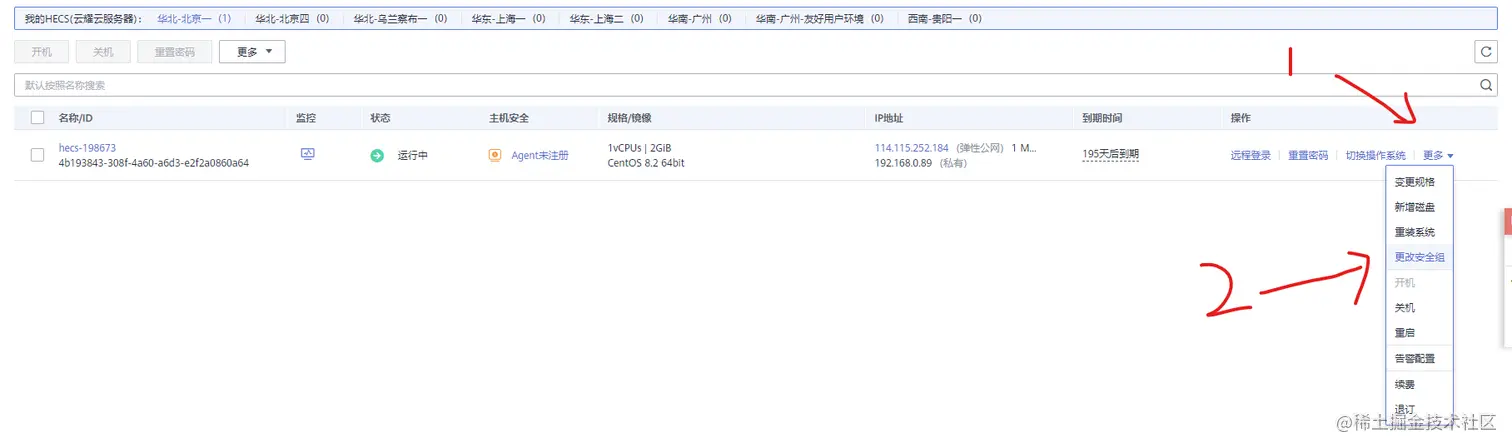Click the CentOS 8.2 64bit image text

(x=646, y=163)
